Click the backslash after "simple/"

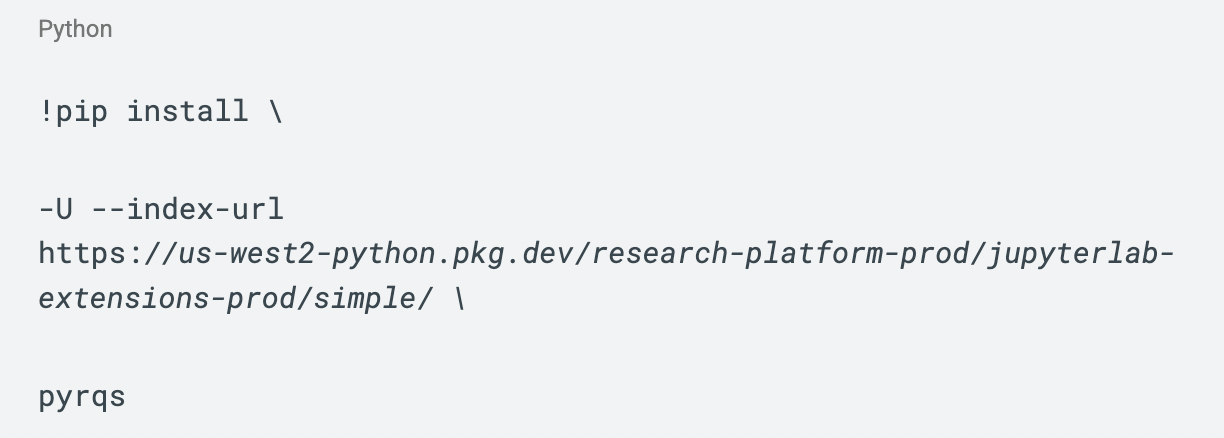tap(458, 299)
